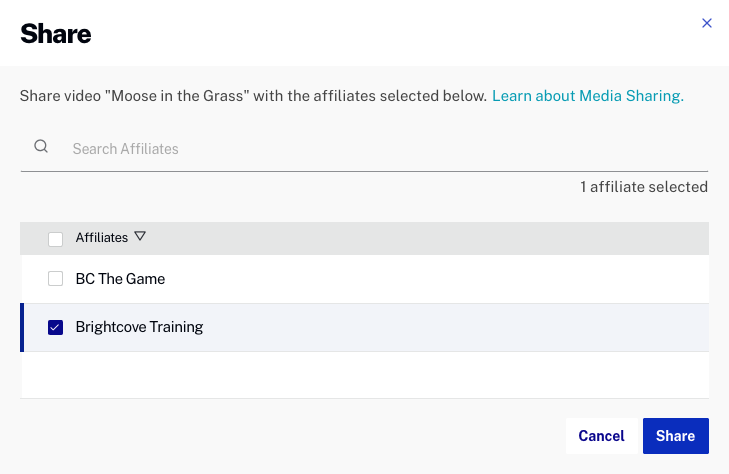This screenshot has height=474, width=729.
Task: Check the BC The Game checkbox
Action: [55, 279]
